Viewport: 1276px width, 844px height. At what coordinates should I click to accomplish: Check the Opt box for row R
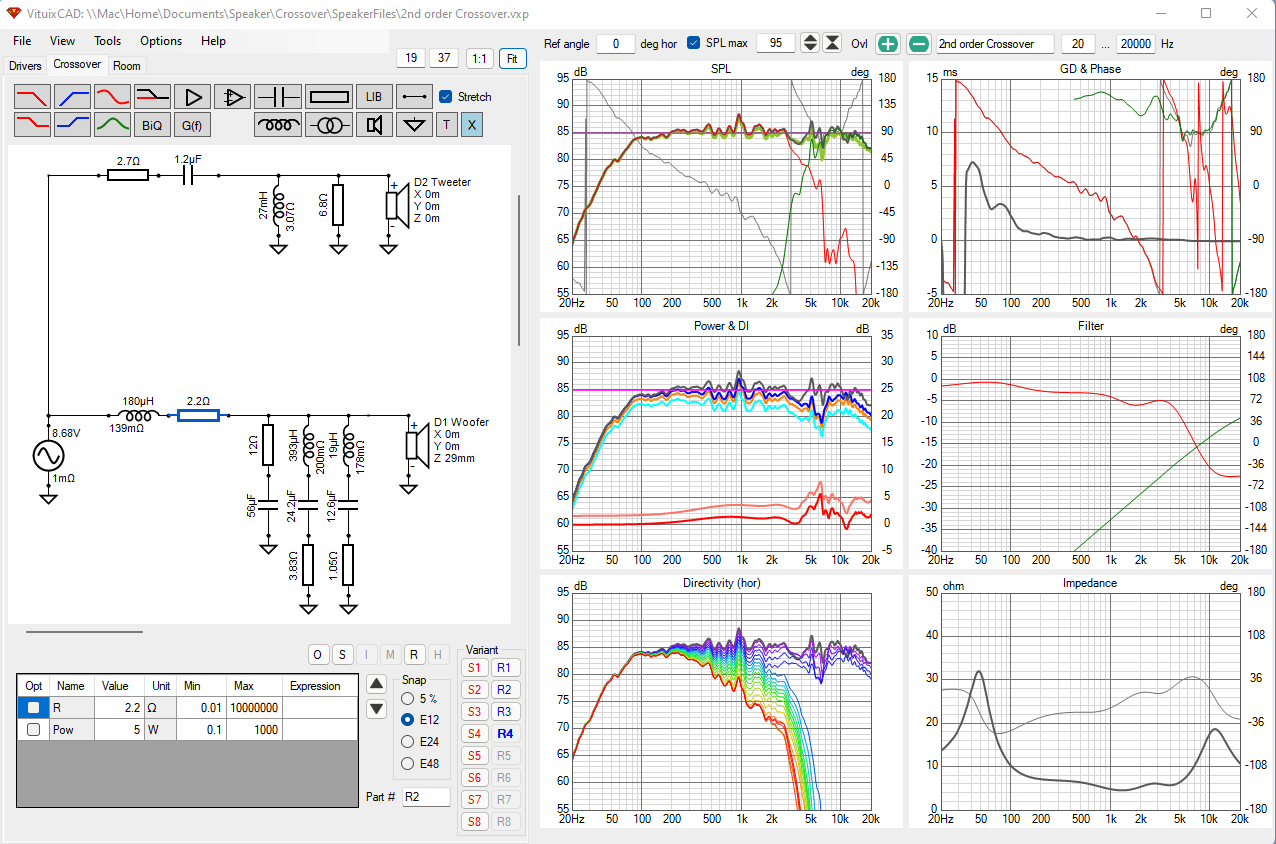tap(33, 707)
